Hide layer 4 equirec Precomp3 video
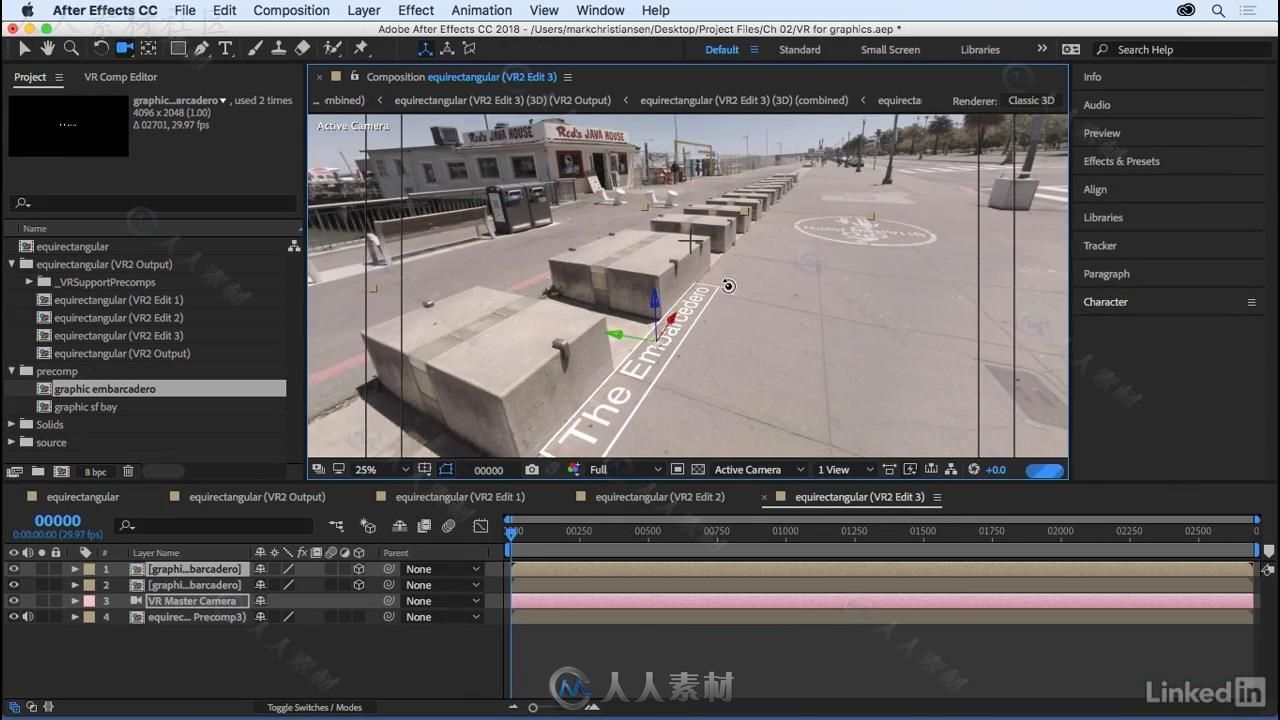The width and height of the screenshot is (1280, 720). 14,617
